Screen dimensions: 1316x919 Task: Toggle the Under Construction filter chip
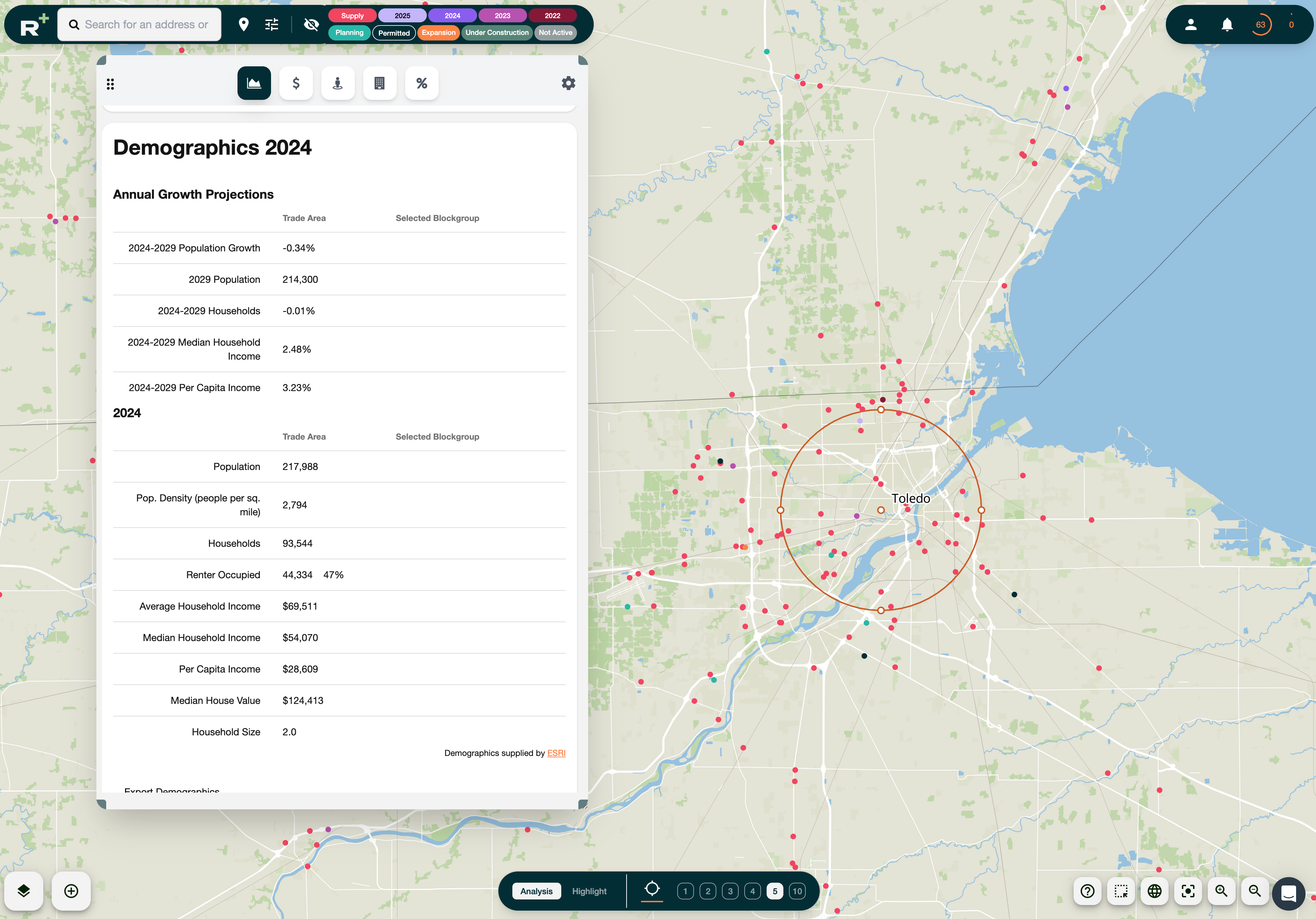496,33
